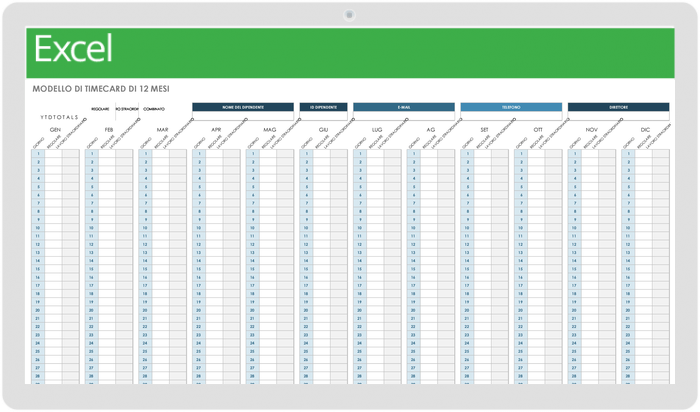Select the APR month heading
This screenshot has width=700, height=412.
tap(216, 129)
